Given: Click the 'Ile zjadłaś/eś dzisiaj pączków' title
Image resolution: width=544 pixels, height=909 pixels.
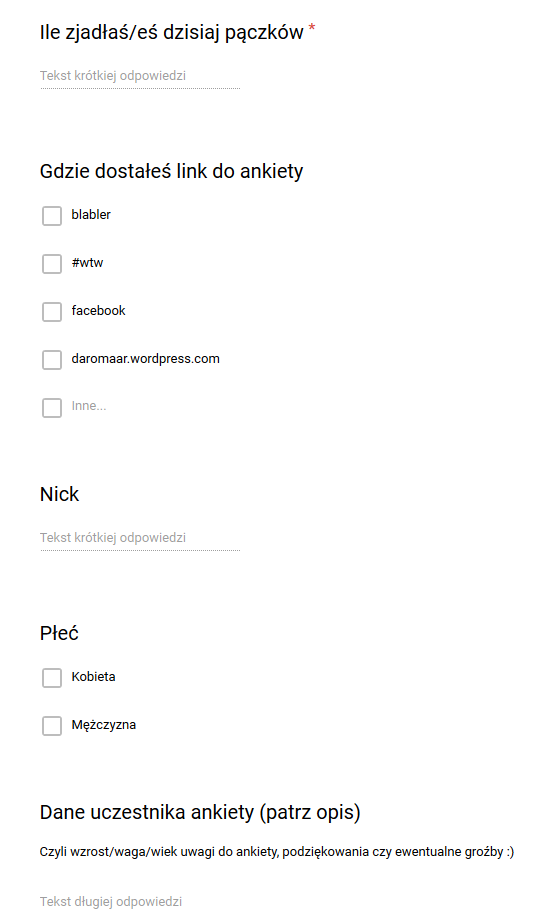Looking at the screenshot, I should (x=172, y=32).
